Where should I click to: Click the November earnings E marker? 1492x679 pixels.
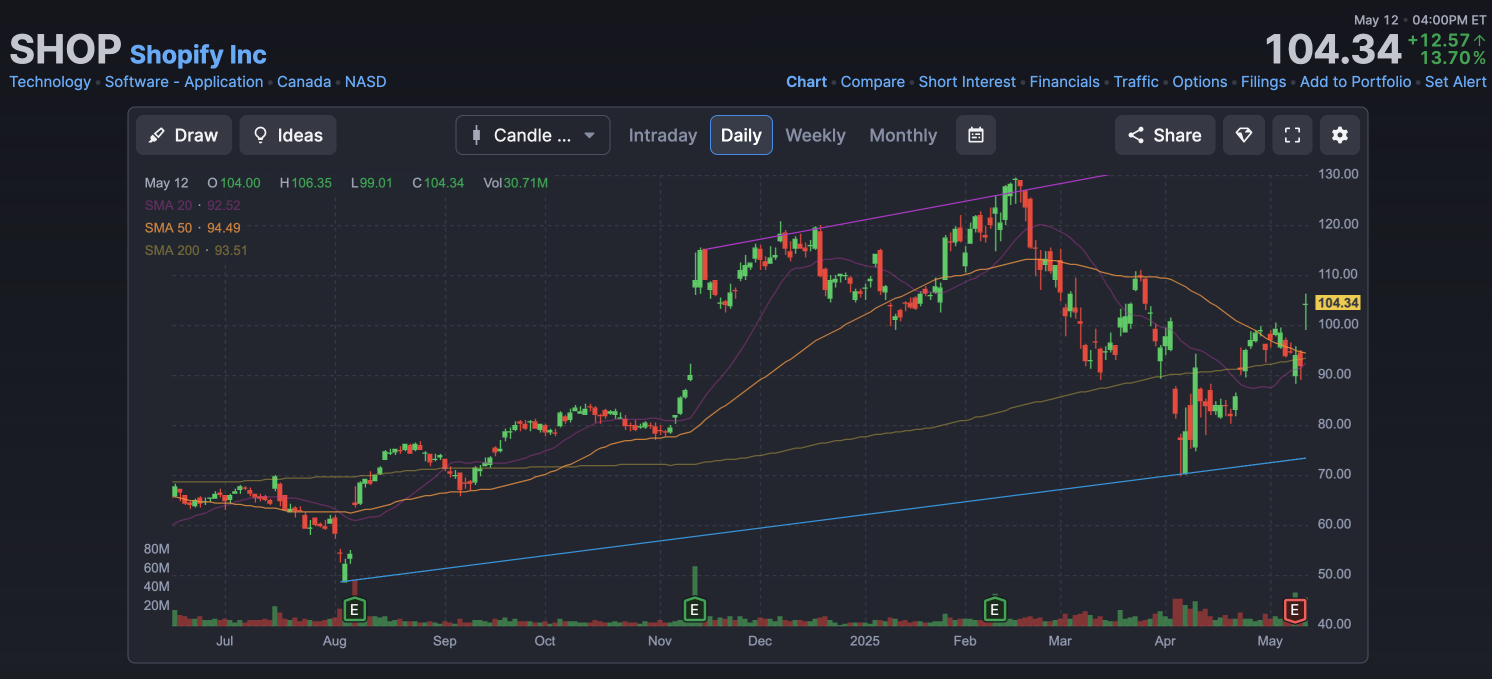tap(694, 608)
